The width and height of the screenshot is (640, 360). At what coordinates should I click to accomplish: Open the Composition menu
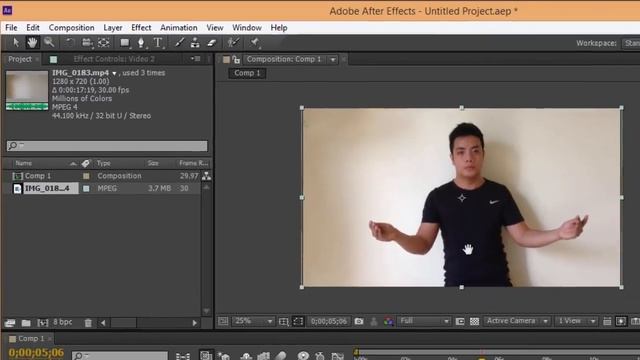coord(71,28)
